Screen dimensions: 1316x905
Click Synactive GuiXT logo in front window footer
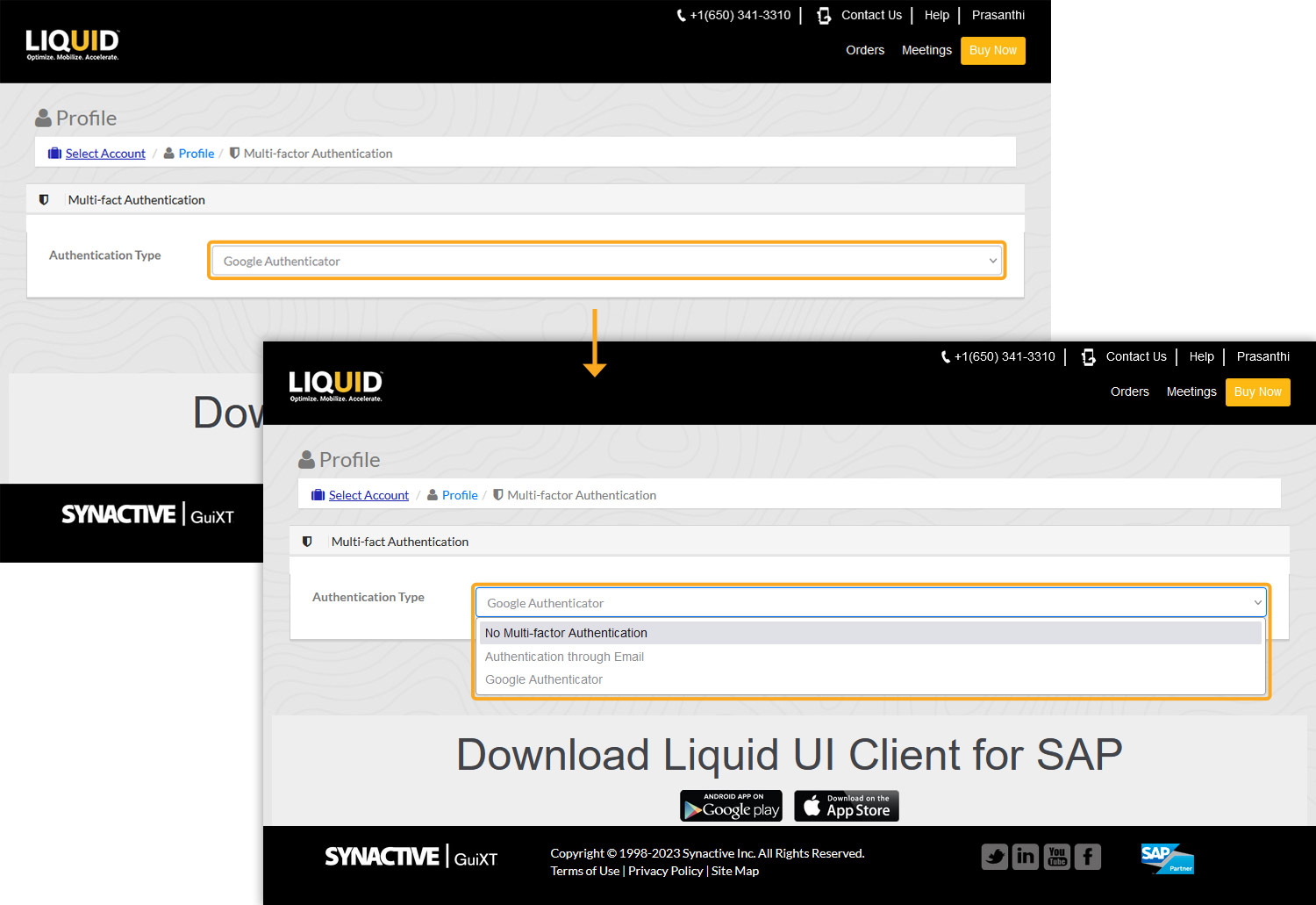point(411,857)
